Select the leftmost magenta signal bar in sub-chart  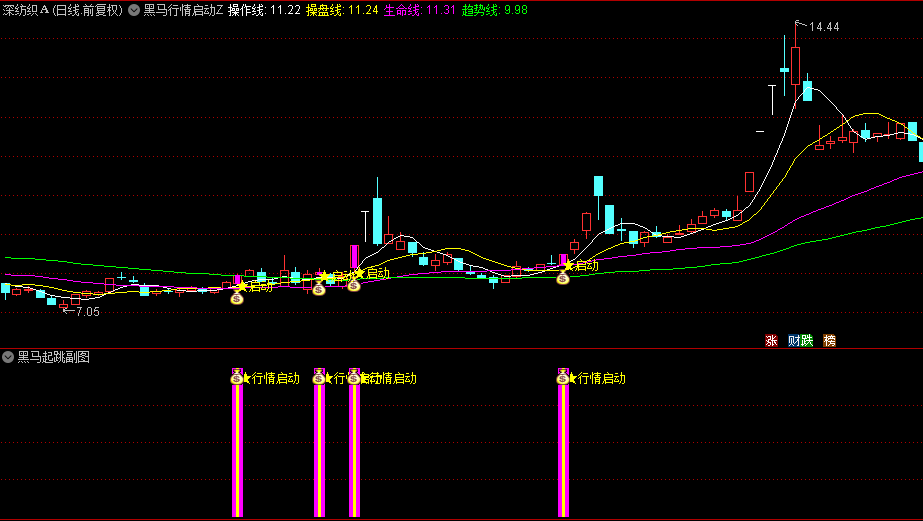click(237, 443)
